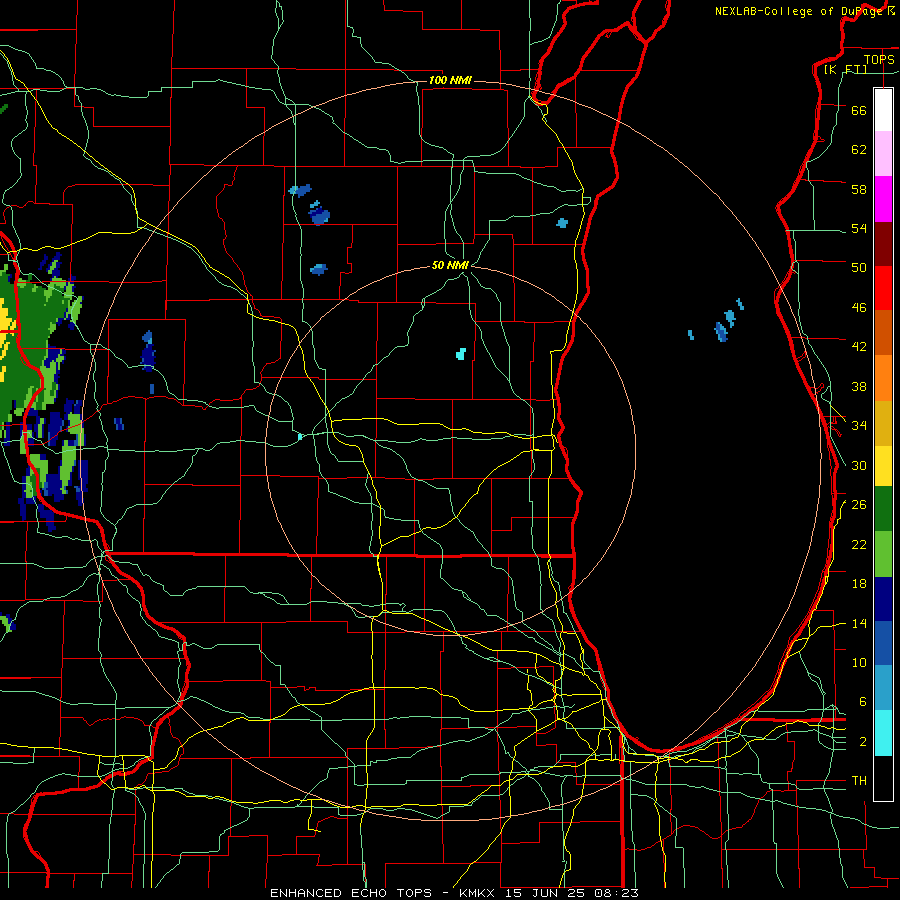The height and width of the screenshot is (900, 900).
Task: Select the cyan legend swatch above TH
Action: pos(883,733)
